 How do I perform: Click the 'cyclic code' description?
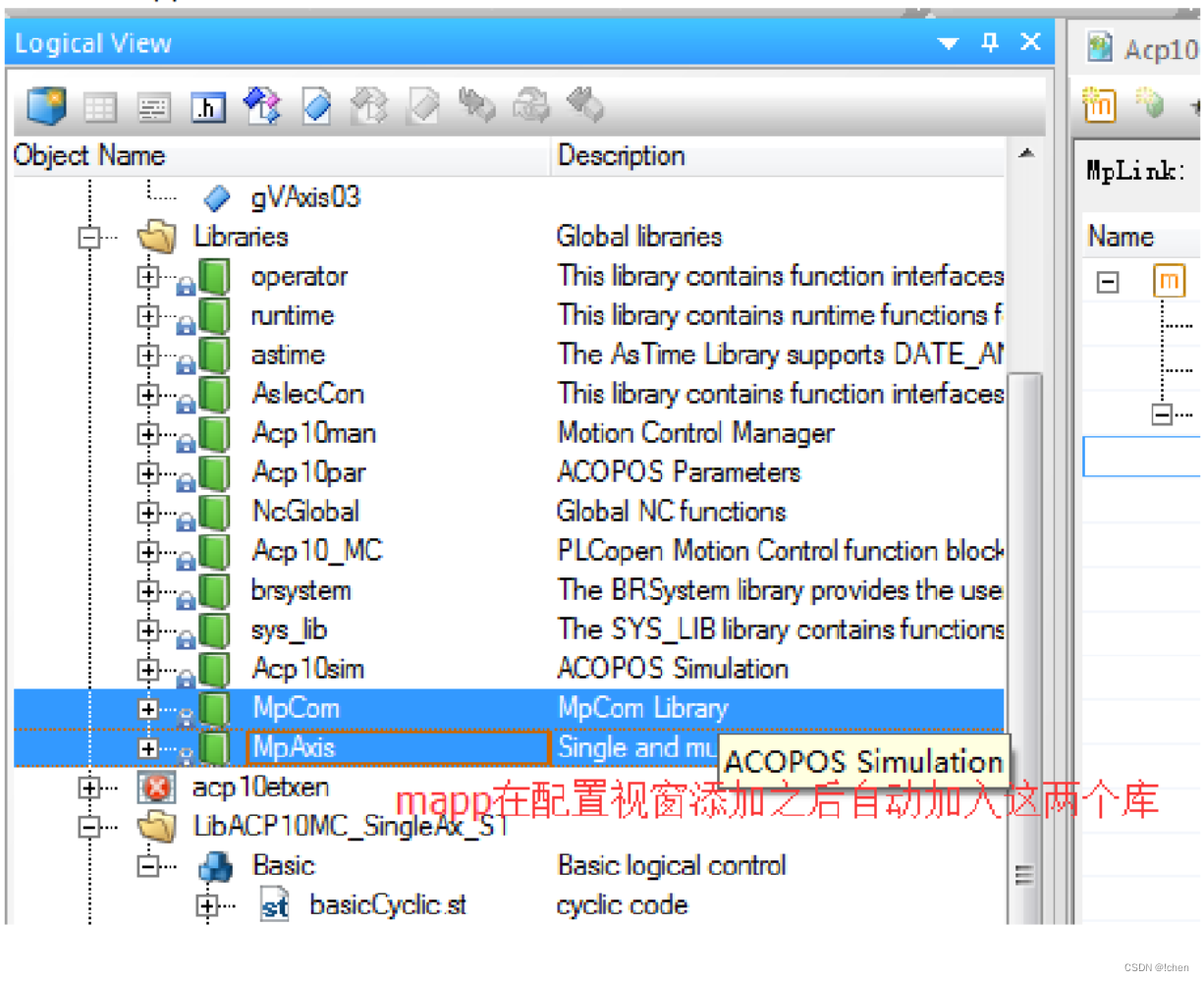(622, 904)
